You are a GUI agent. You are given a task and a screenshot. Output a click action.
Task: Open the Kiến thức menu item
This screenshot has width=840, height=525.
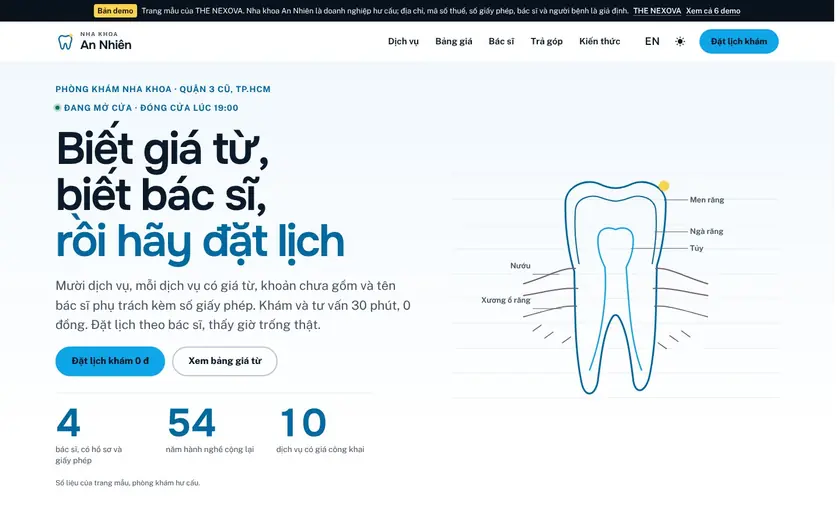[599, 41]
